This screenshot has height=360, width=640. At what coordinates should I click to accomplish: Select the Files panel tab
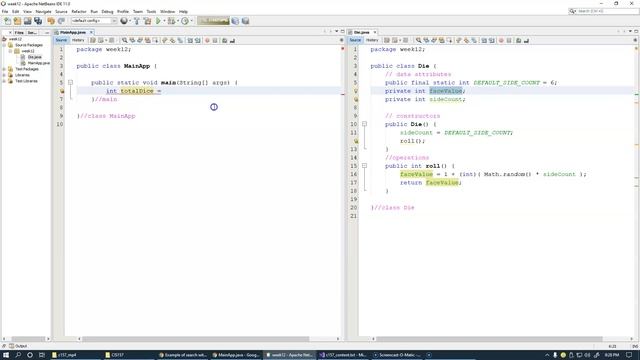pos(19,32)
